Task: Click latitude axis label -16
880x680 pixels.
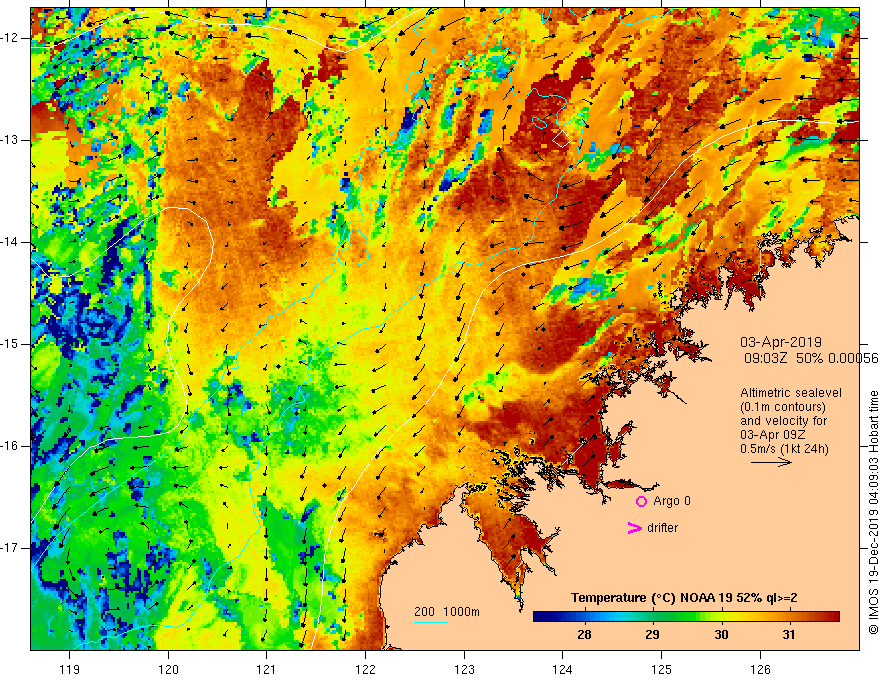Action: 10,446
